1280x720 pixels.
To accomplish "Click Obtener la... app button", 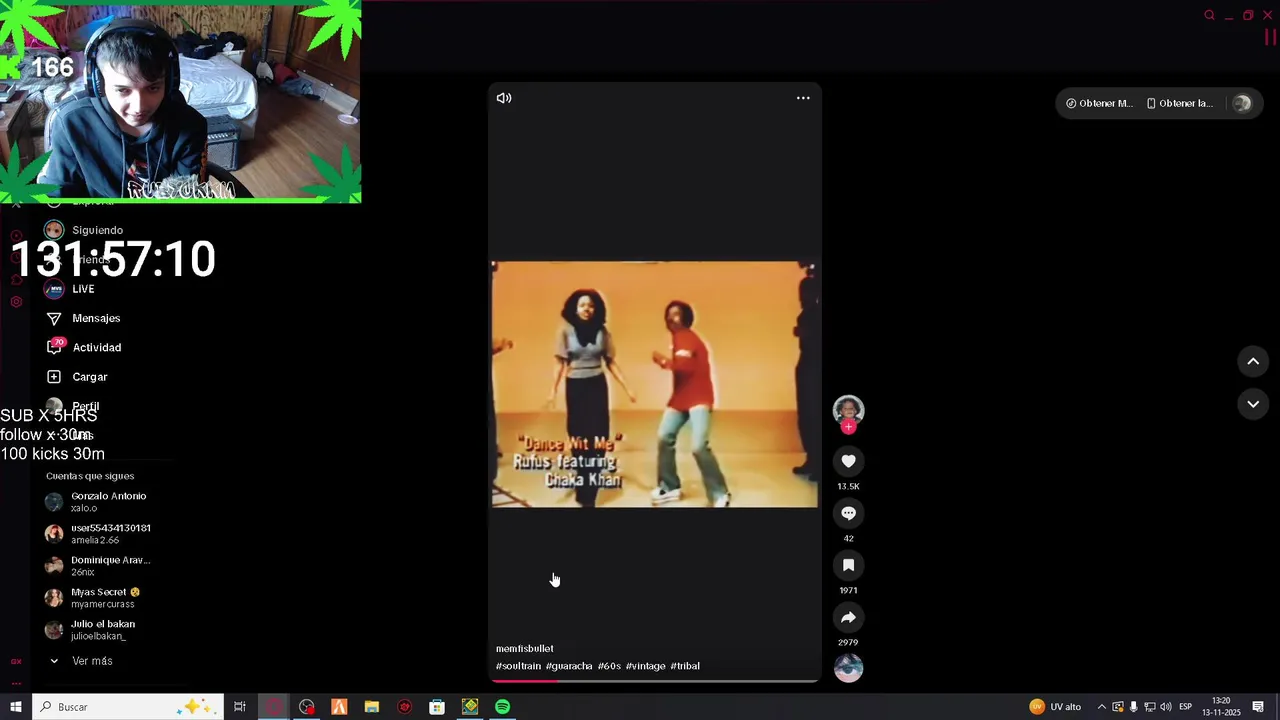I will tap(1180, 103).
